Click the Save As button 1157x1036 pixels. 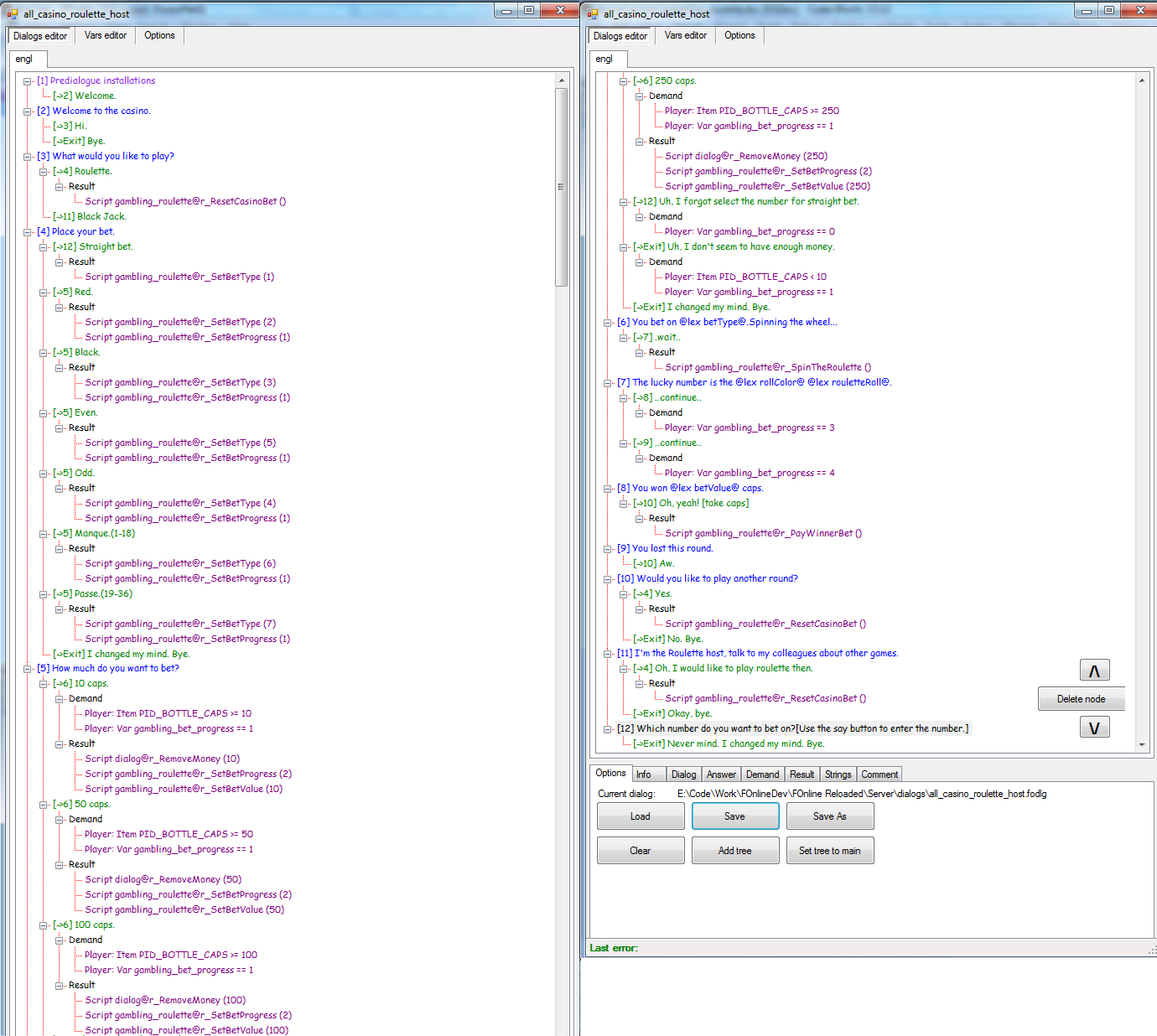click(x=829, y=816)
